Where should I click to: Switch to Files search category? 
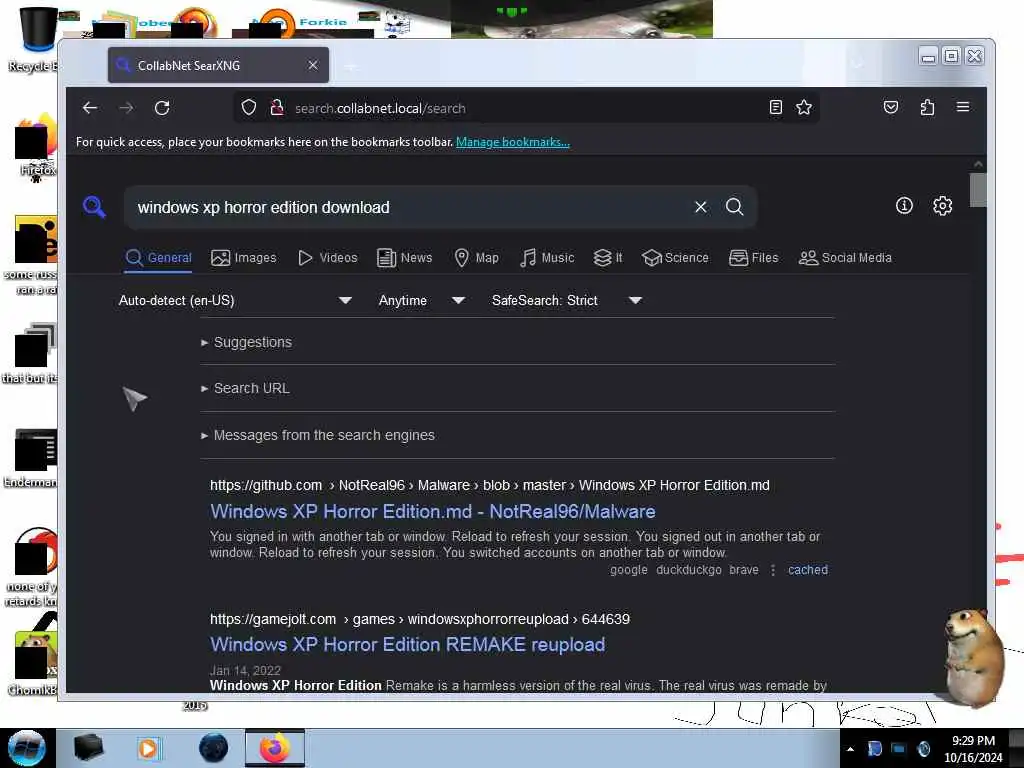pyautogui.click(x=754, y=258)
